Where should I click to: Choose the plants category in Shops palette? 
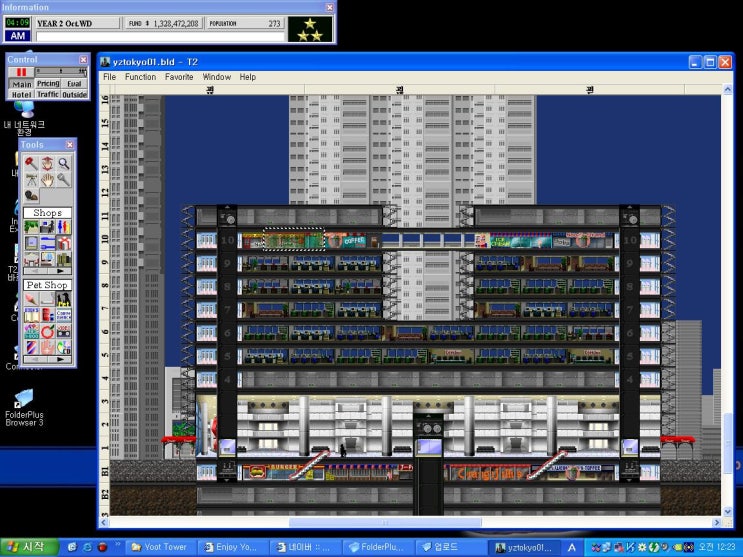click(31, 227)
